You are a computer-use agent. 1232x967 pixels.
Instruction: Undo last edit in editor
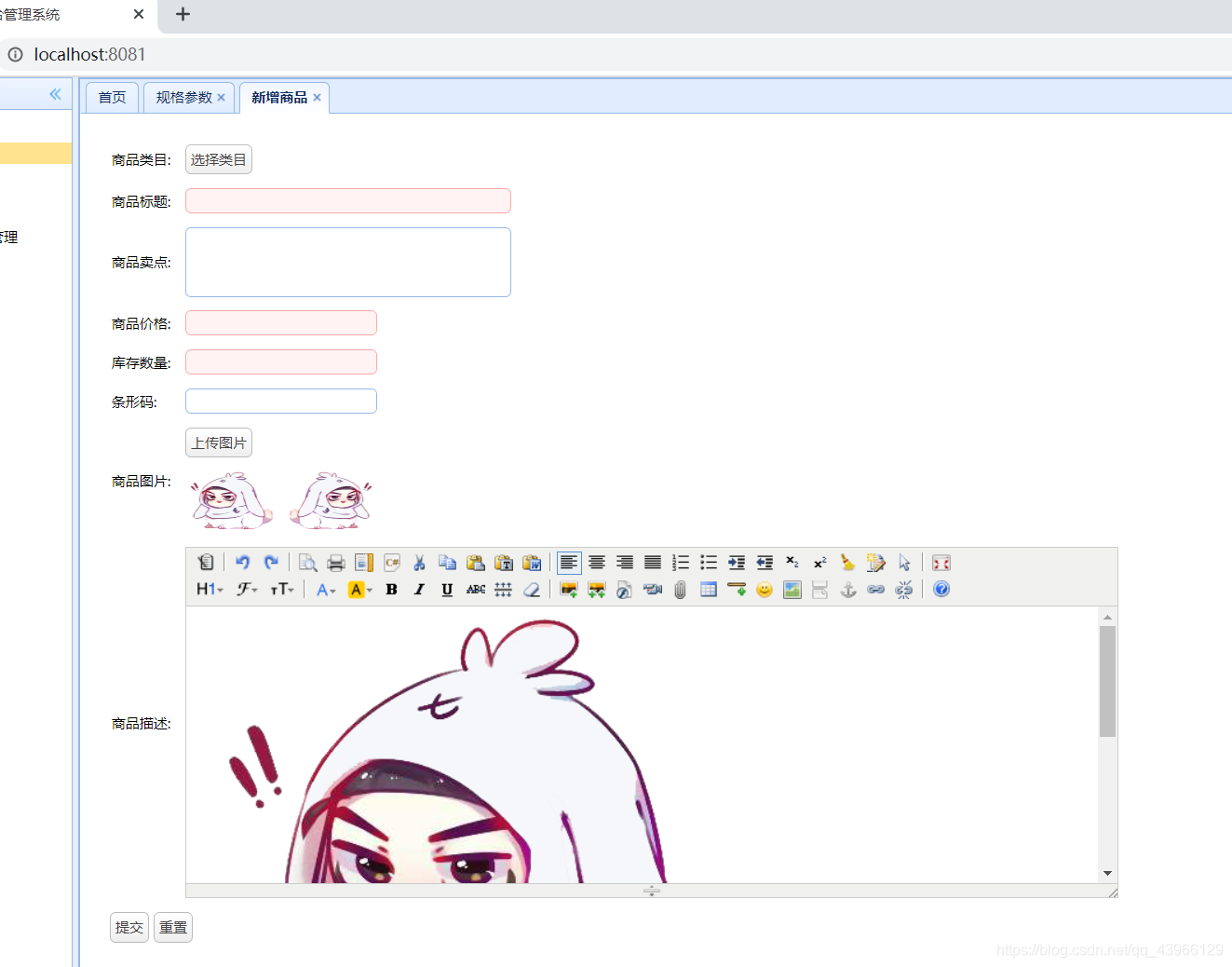(243, 563)
